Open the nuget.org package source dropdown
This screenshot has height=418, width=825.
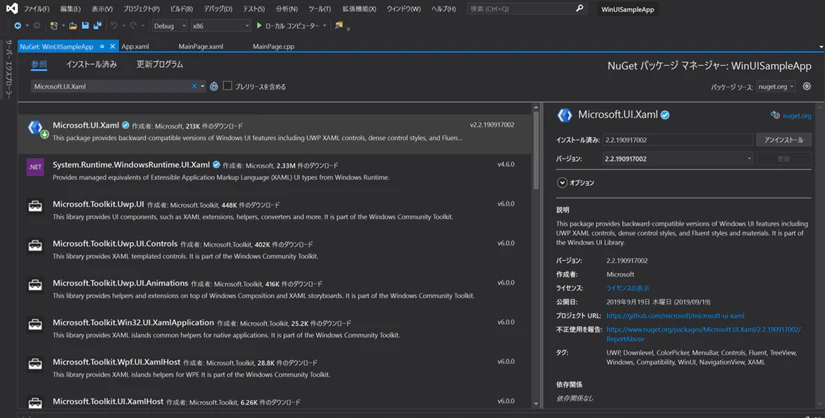pyautogui.click(x=776, y=87)
